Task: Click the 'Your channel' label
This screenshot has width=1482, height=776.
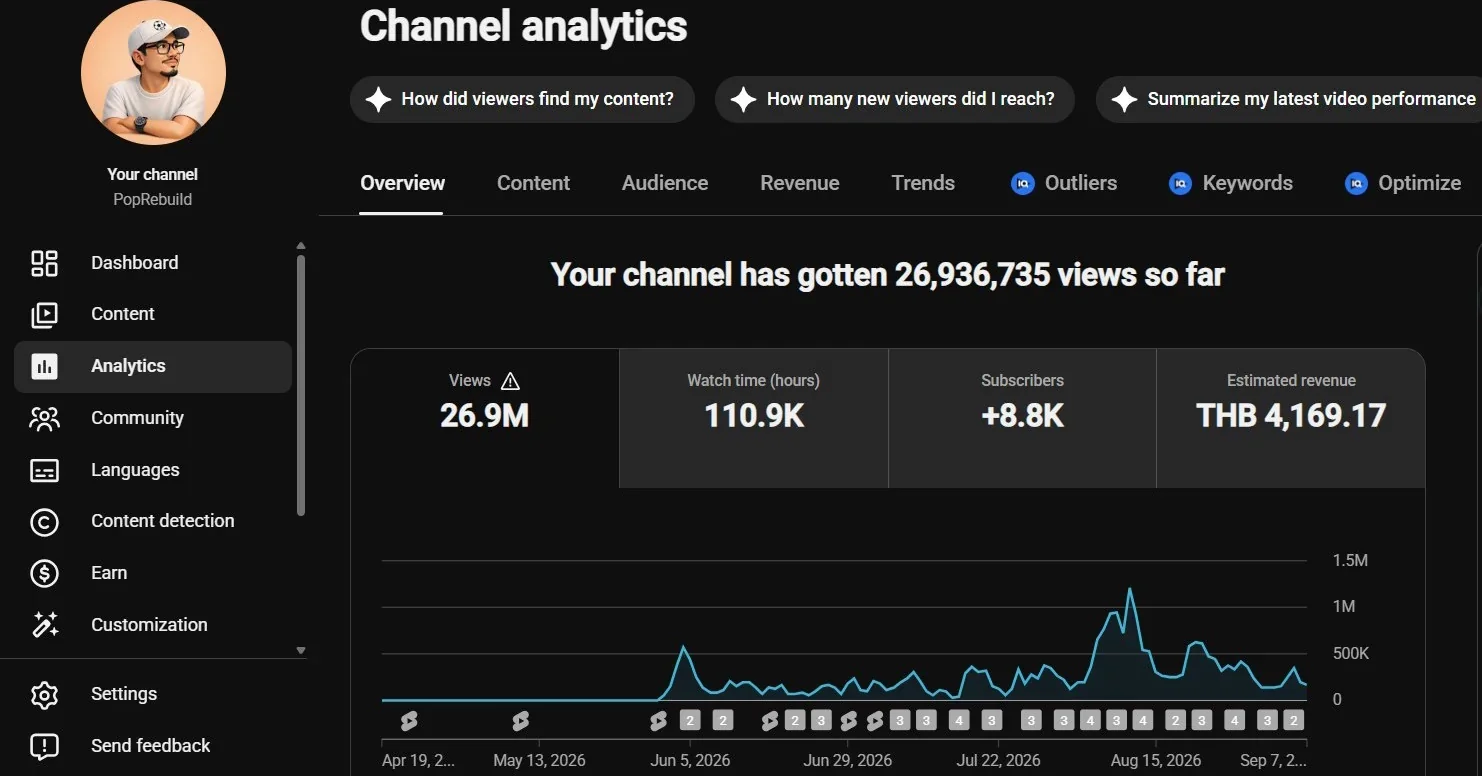Action: click(153, 174)
